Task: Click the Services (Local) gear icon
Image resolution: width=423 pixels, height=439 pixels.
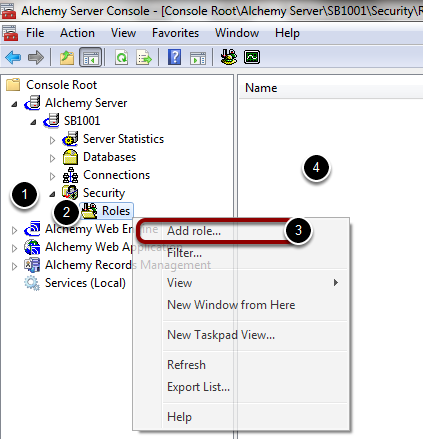Action: pos(32,283)
